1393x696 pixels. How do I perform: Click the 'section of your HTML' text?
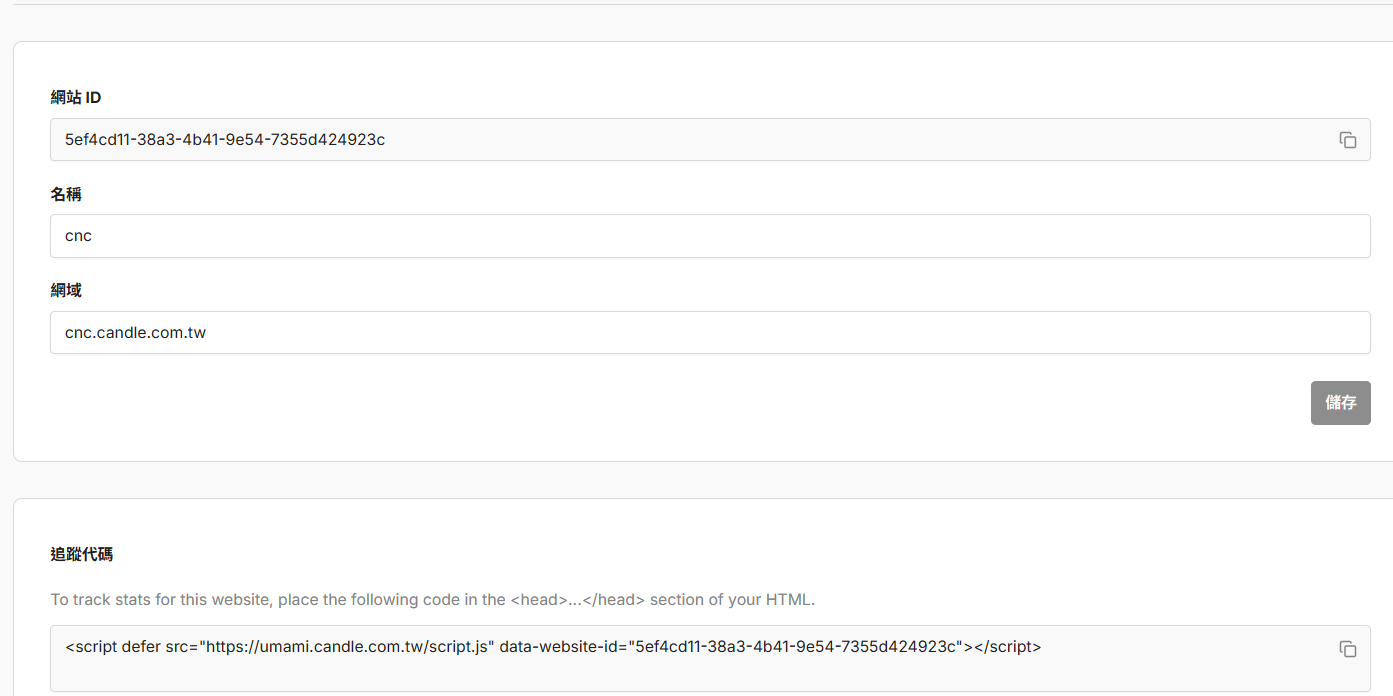[x=732, y=600]
